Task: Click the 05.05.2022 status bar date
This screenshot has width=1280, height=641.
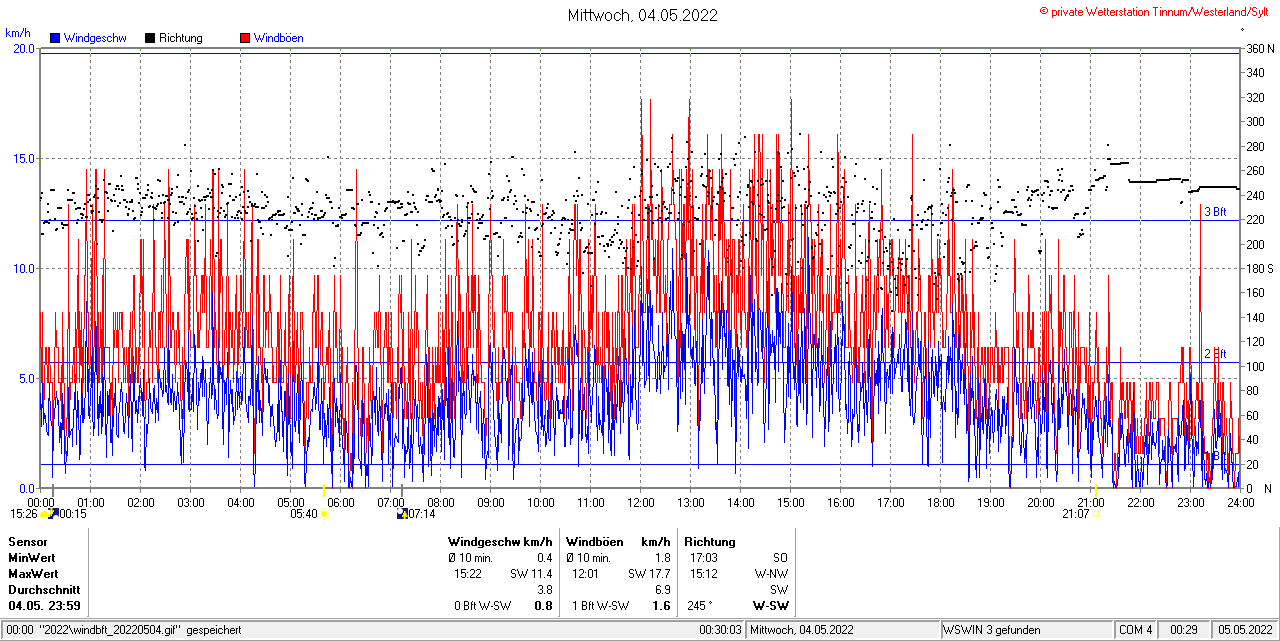Action: coord(1245,630)
